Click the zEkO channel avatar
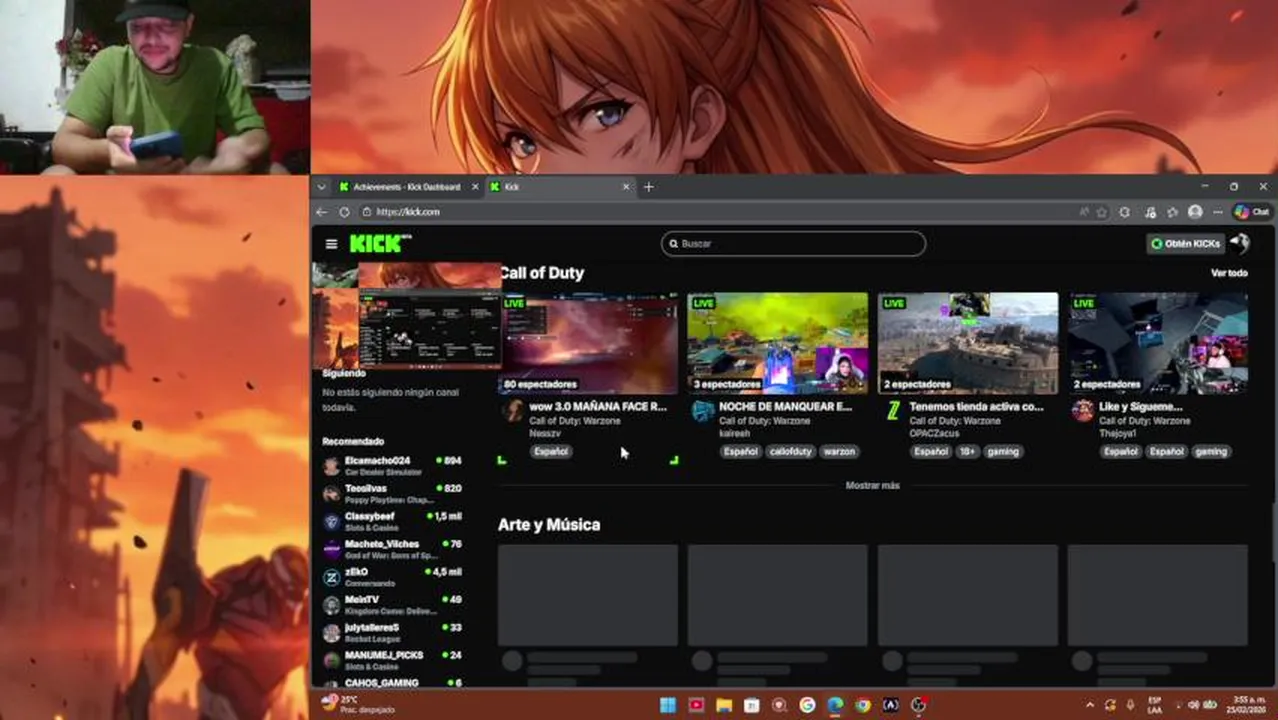The image size is (1278, 720). pos(331,577)
